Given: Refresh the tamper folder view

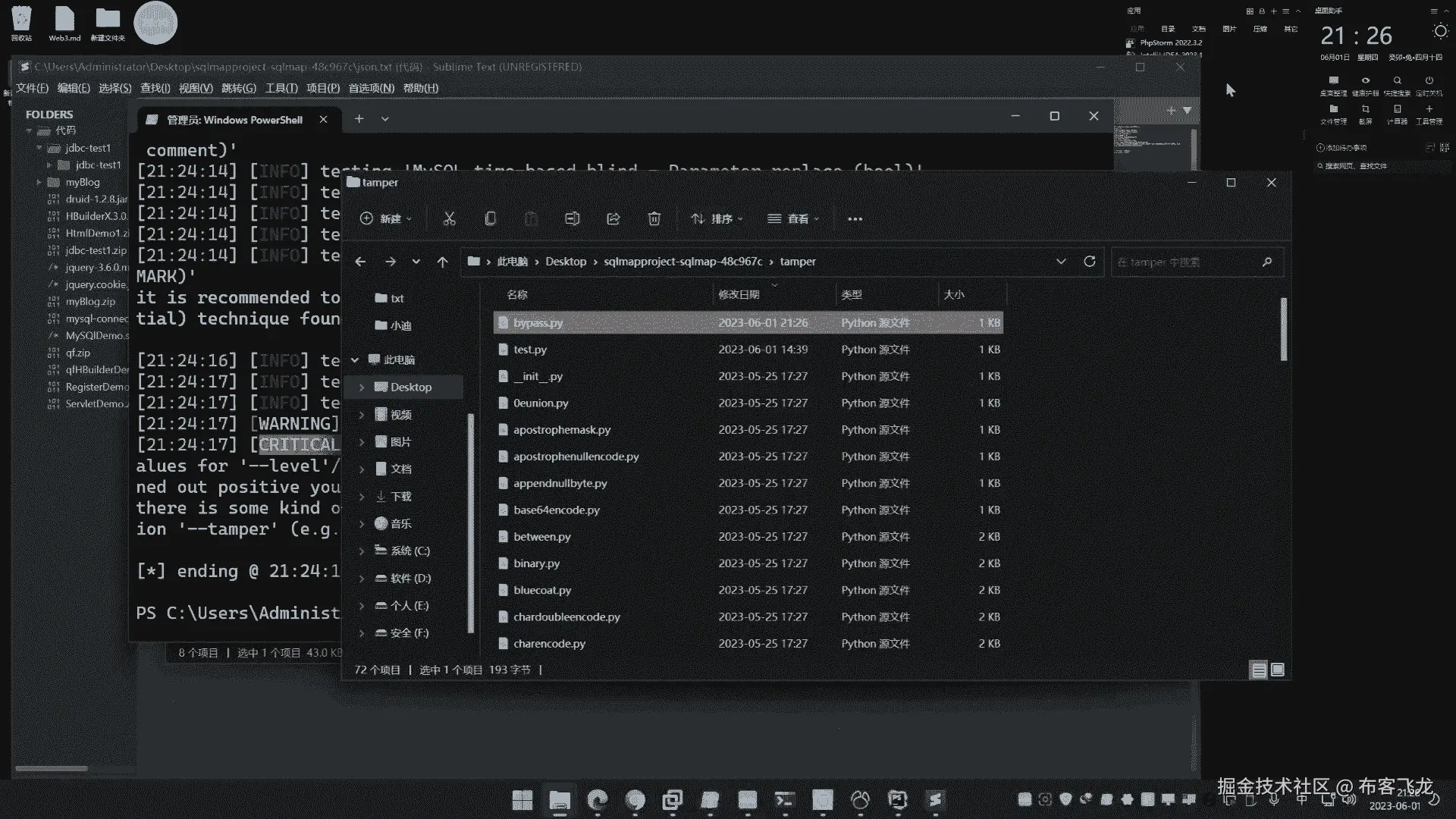Looking at the screenshot, I should click(x=1090, y=262).
